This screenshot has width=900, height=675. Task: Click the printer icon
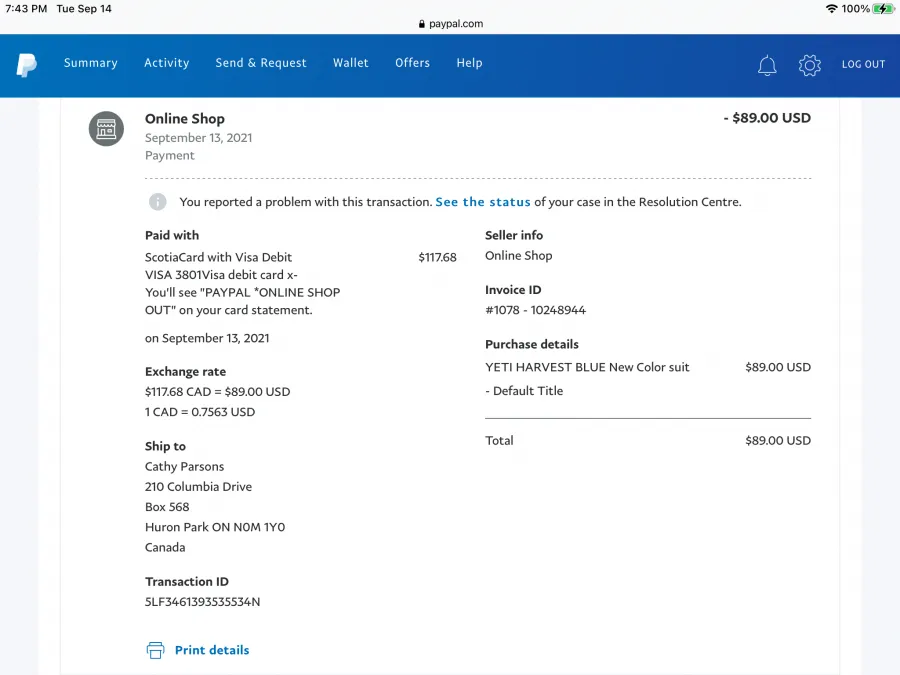pos(155,650)
